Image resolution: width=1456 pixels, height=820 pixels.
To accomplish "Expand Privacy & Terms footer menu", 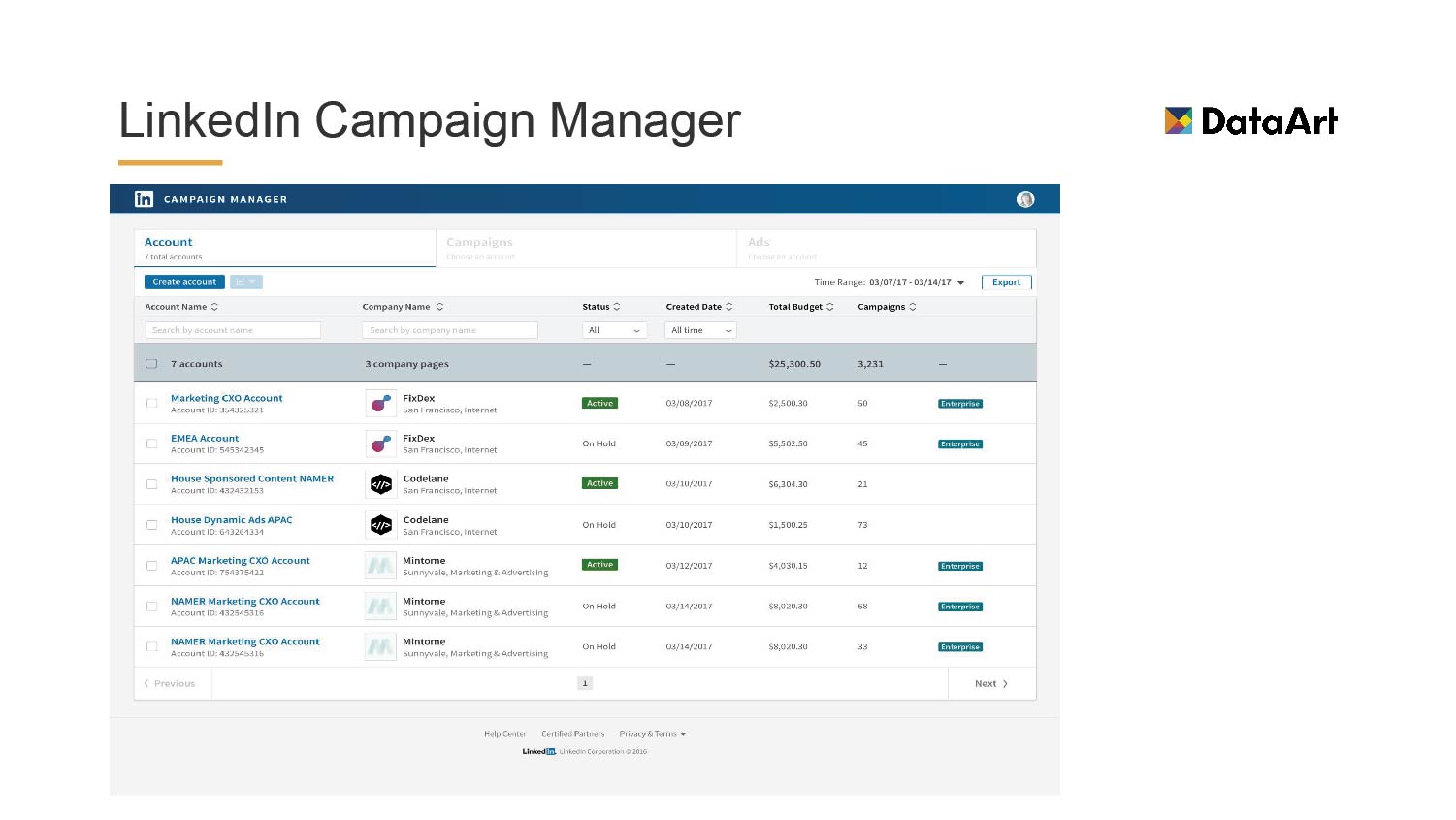I will (x=653, y=734).
